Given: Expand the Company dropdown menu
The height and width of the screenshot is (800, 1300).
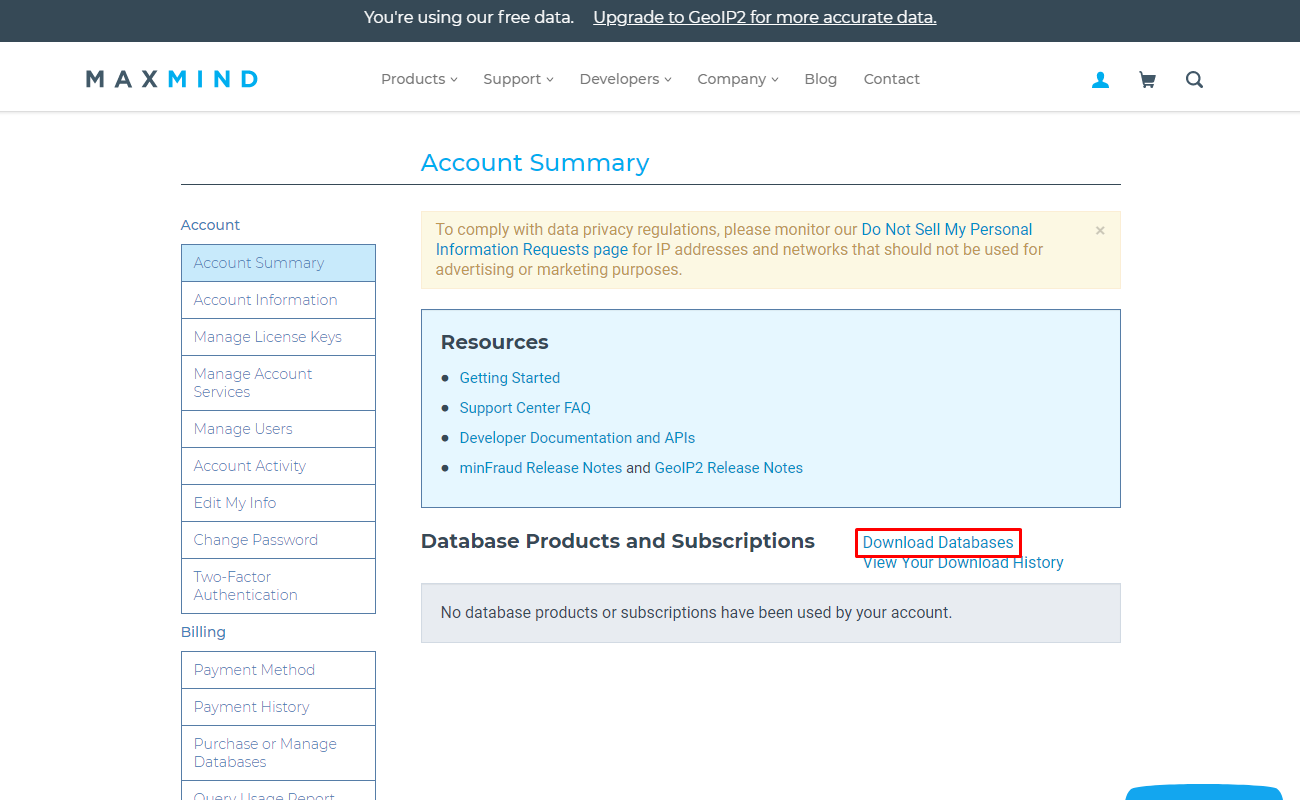Looking at the screenshot, I should (x=737, y=79).
